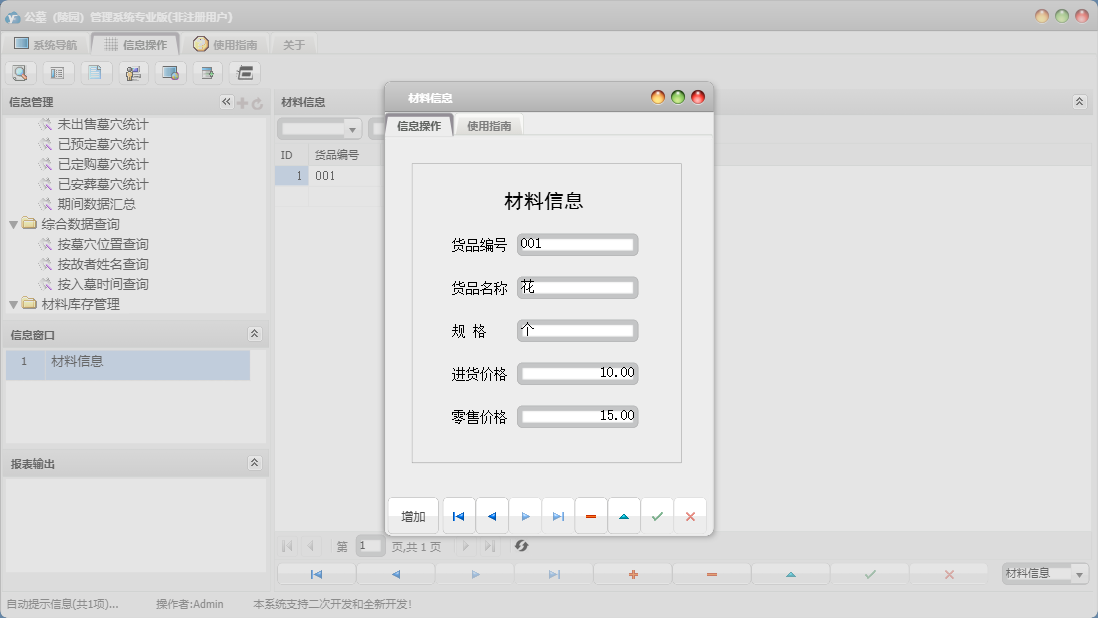
Task: Click the teal up-triangle icon in dialog
Action: [624, 516]
